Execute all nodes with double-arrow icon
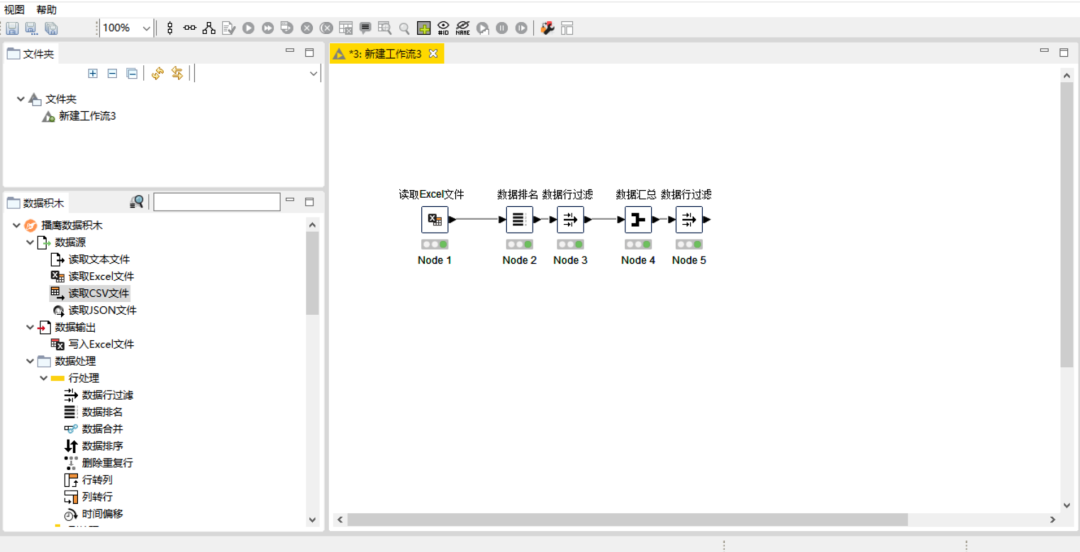The height and width of the screenshot is (552, 1080). click(267, 28)
